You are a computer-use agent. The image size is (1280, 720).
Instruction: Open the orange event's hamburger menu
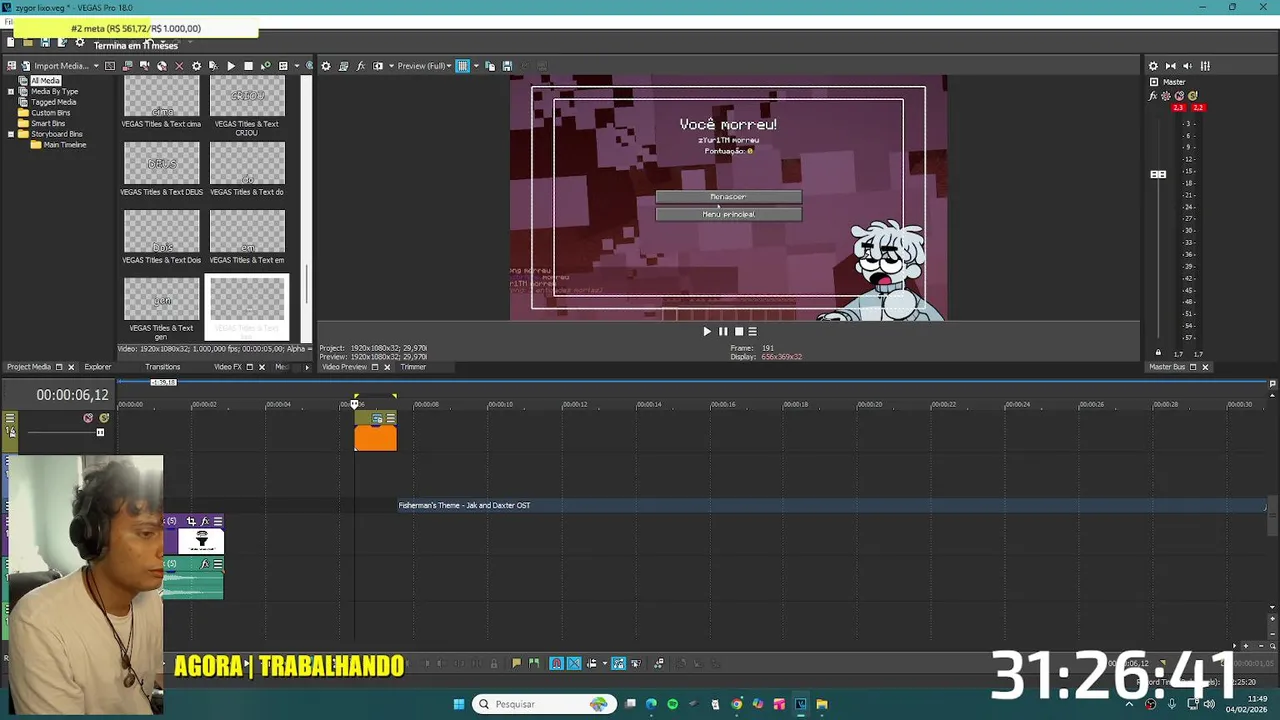click(390, 418)
